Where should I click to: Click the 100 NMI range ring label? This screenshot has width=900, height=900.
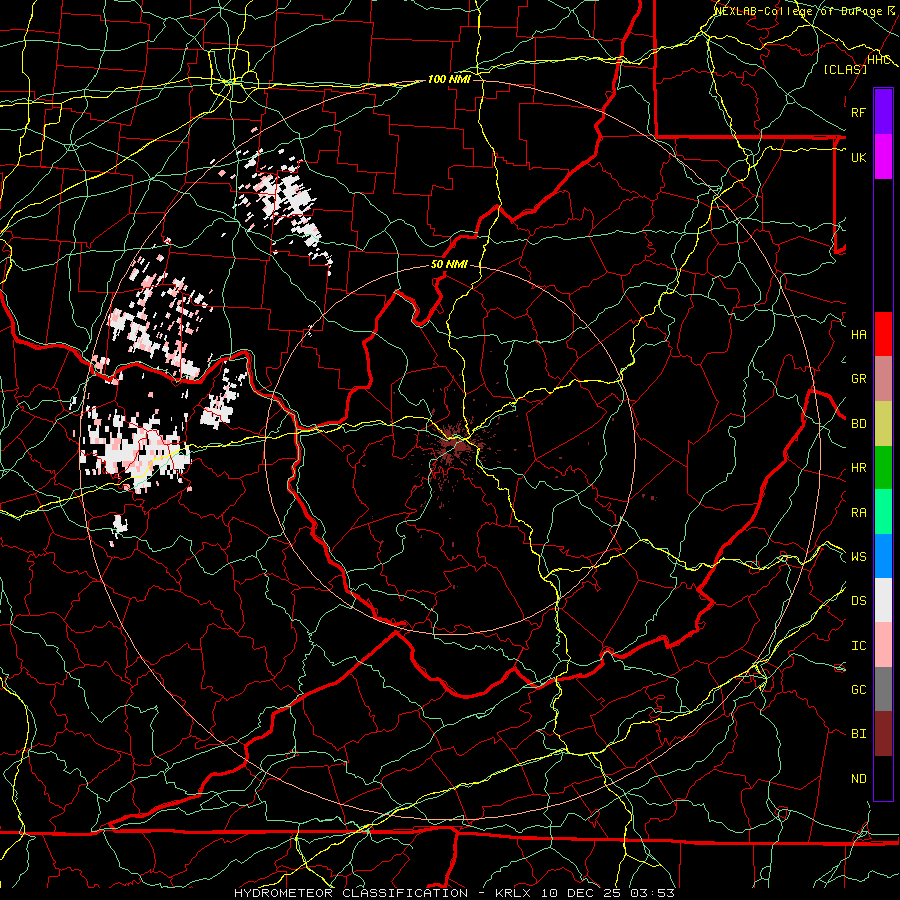(x=449, y=79)
